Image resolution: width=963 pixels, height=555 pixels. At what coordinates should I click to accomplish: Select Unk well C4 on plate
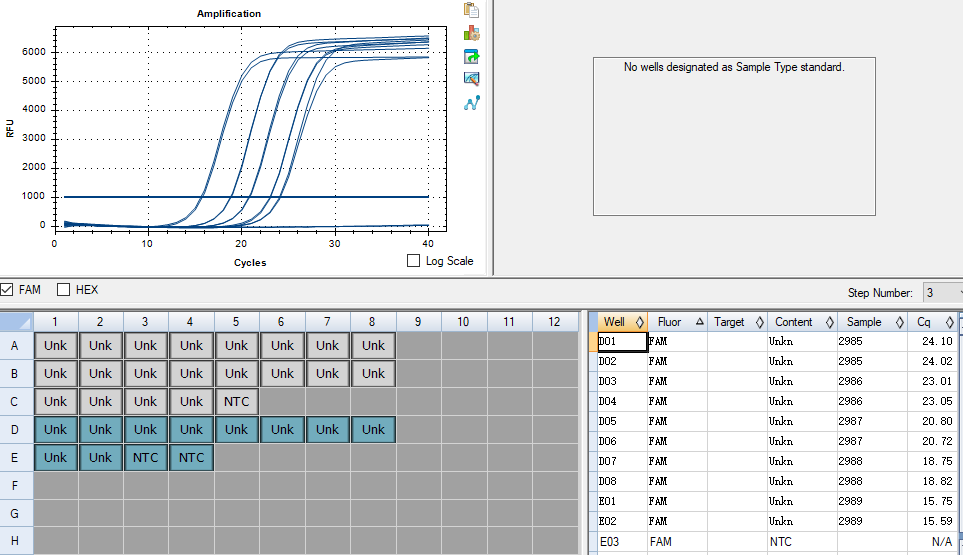191,402
